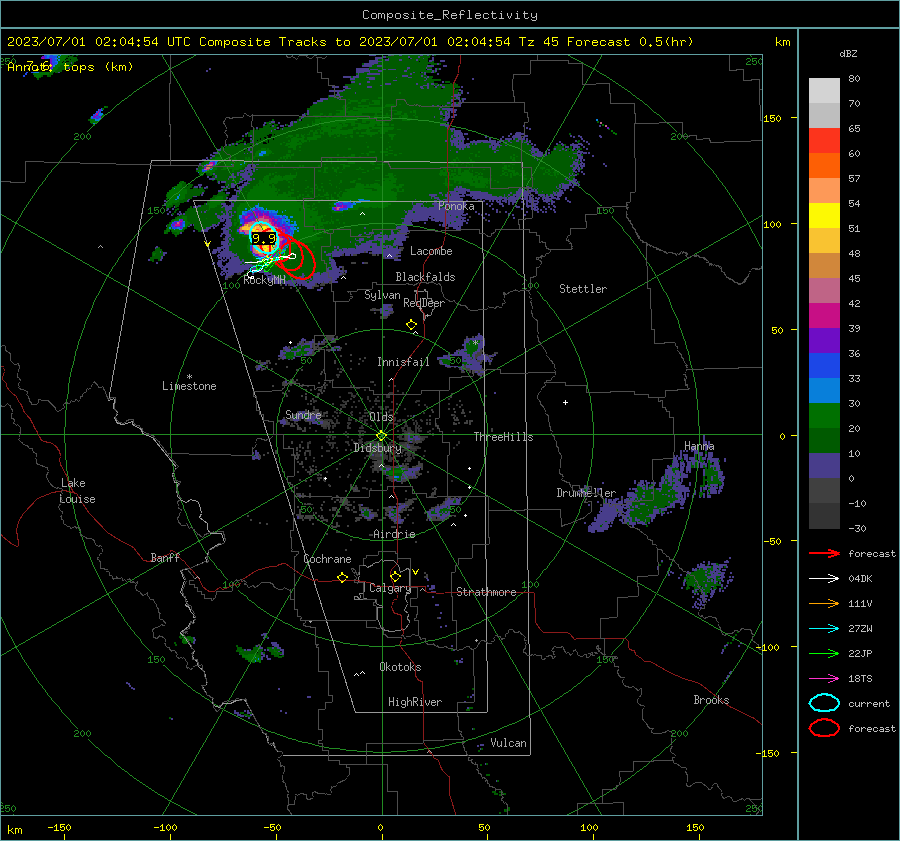Click the Stettler city label
This screenshot has width=900, height=841.
(x=583, y=289)
